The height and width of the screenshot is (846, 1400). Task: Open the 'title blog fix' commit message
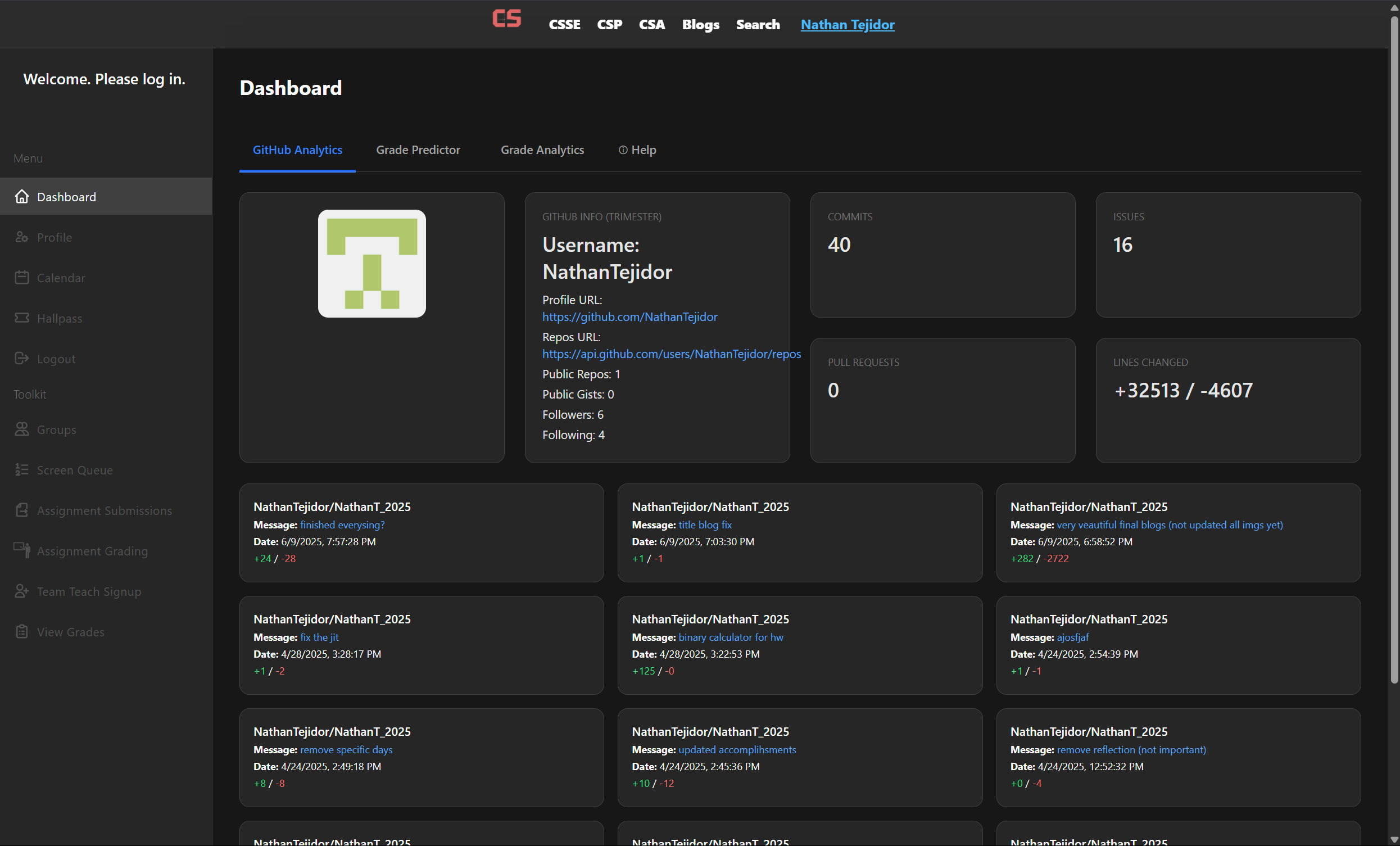pos(705,525)
